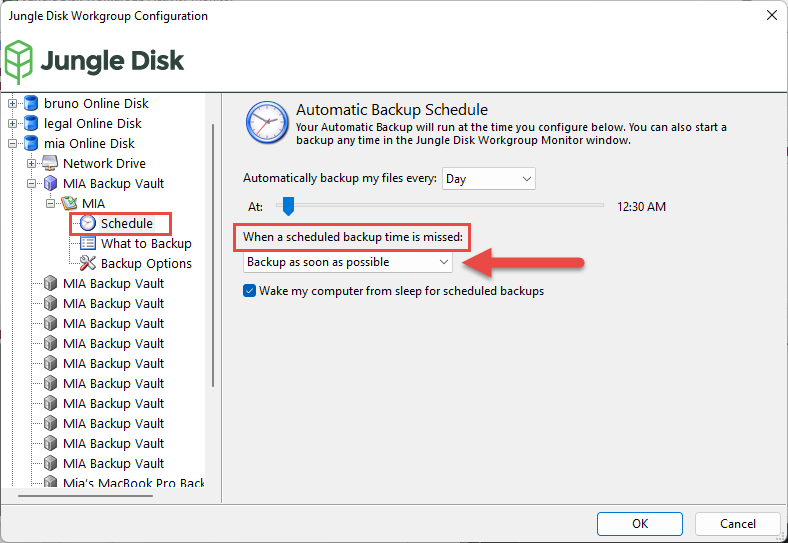Viewport: 788px width, 543px height.
Task: Select Backup Options tree item
Action: (146, 263)
